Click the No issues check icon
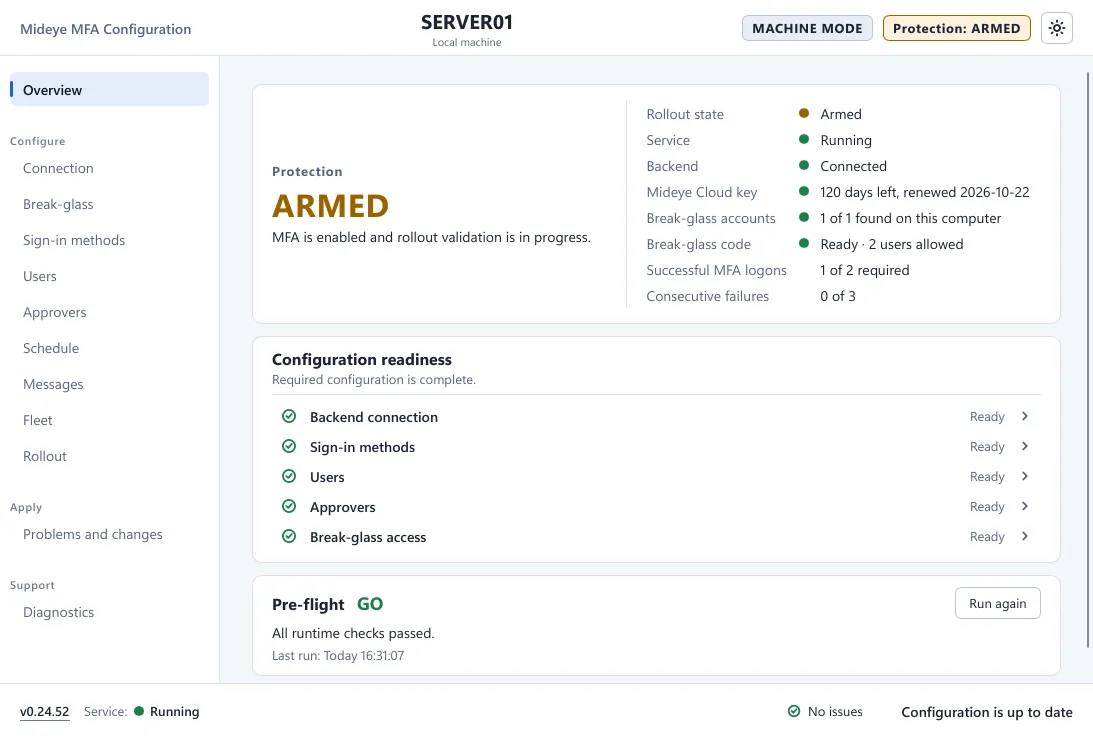The height and width of the screenshot is (739, 1093). click(x=793, y=711)
